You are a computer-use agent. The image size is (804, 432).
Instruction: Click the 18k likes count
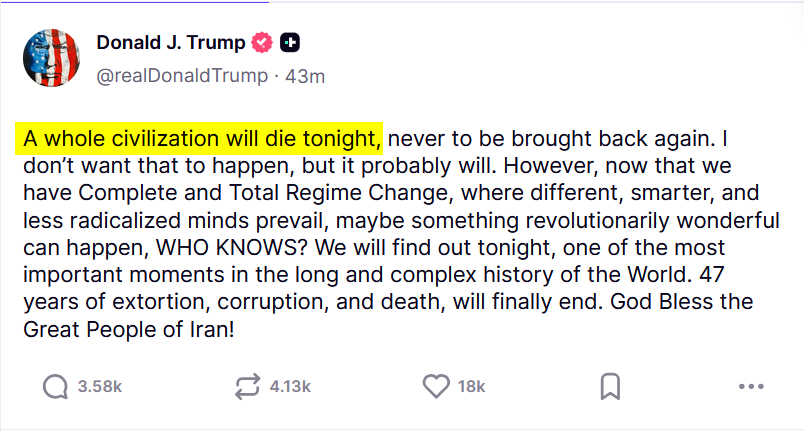point(471,387)
